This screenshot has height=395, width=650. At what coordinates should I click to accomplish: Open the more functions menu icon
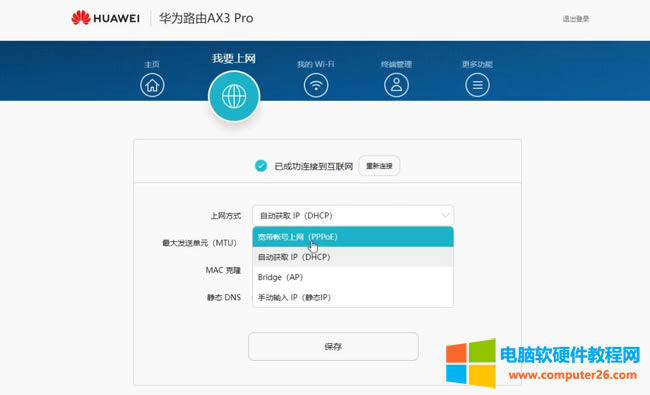pos(477,85)
